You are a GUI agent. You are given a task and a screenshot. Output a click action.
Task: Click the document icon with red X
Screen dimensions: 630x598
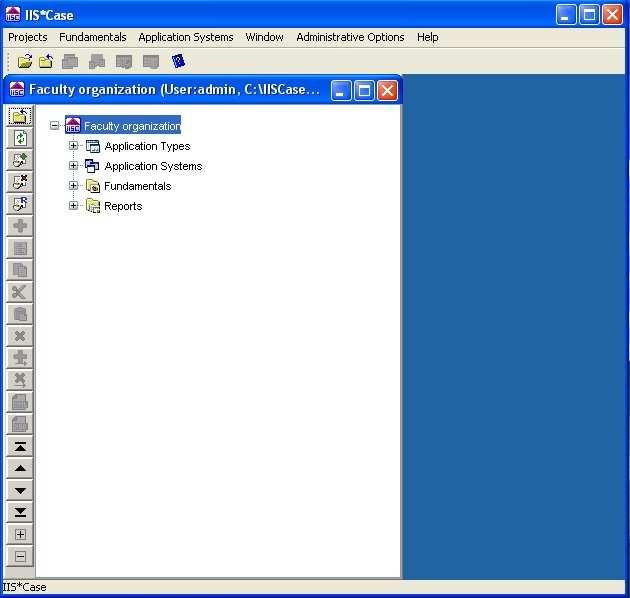(20, 182)
